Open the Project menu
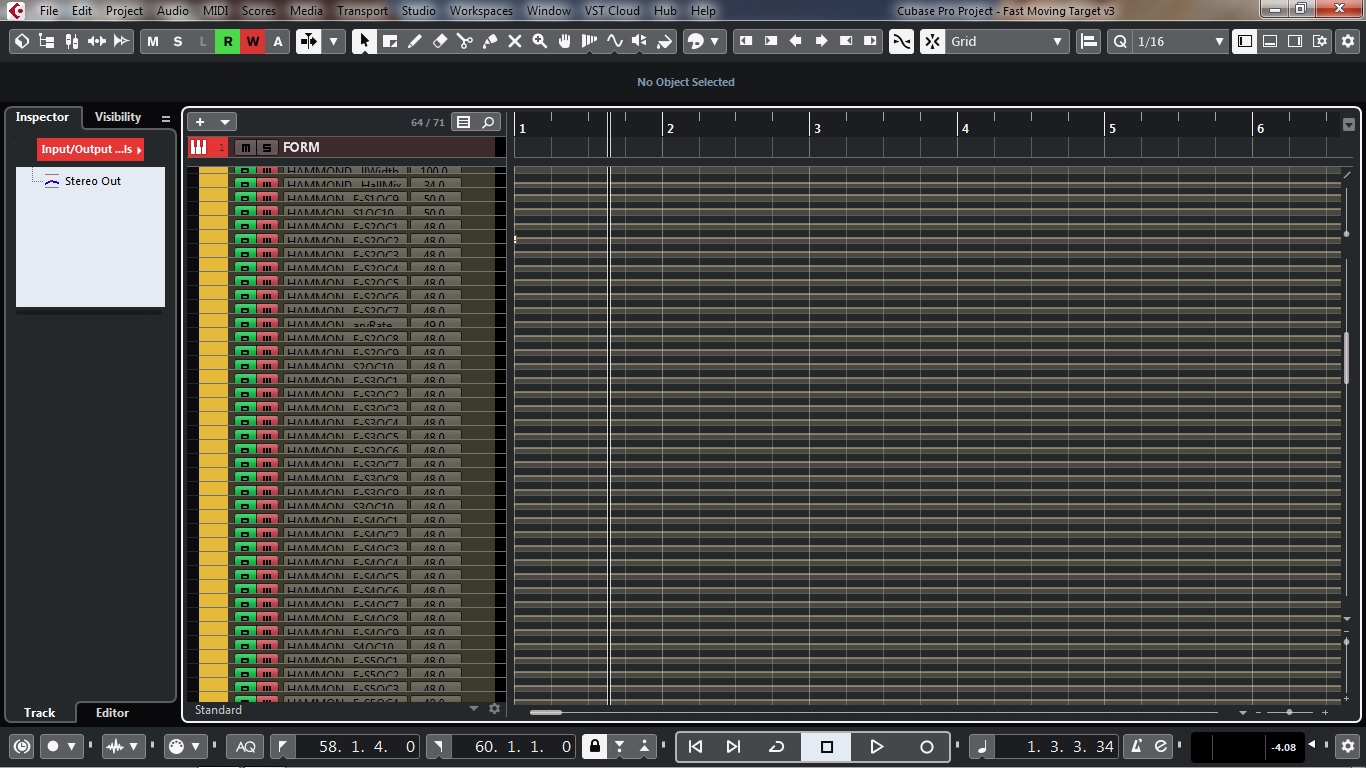The height and width of the screenshot is (768, 1366). (x=124, y=10)
